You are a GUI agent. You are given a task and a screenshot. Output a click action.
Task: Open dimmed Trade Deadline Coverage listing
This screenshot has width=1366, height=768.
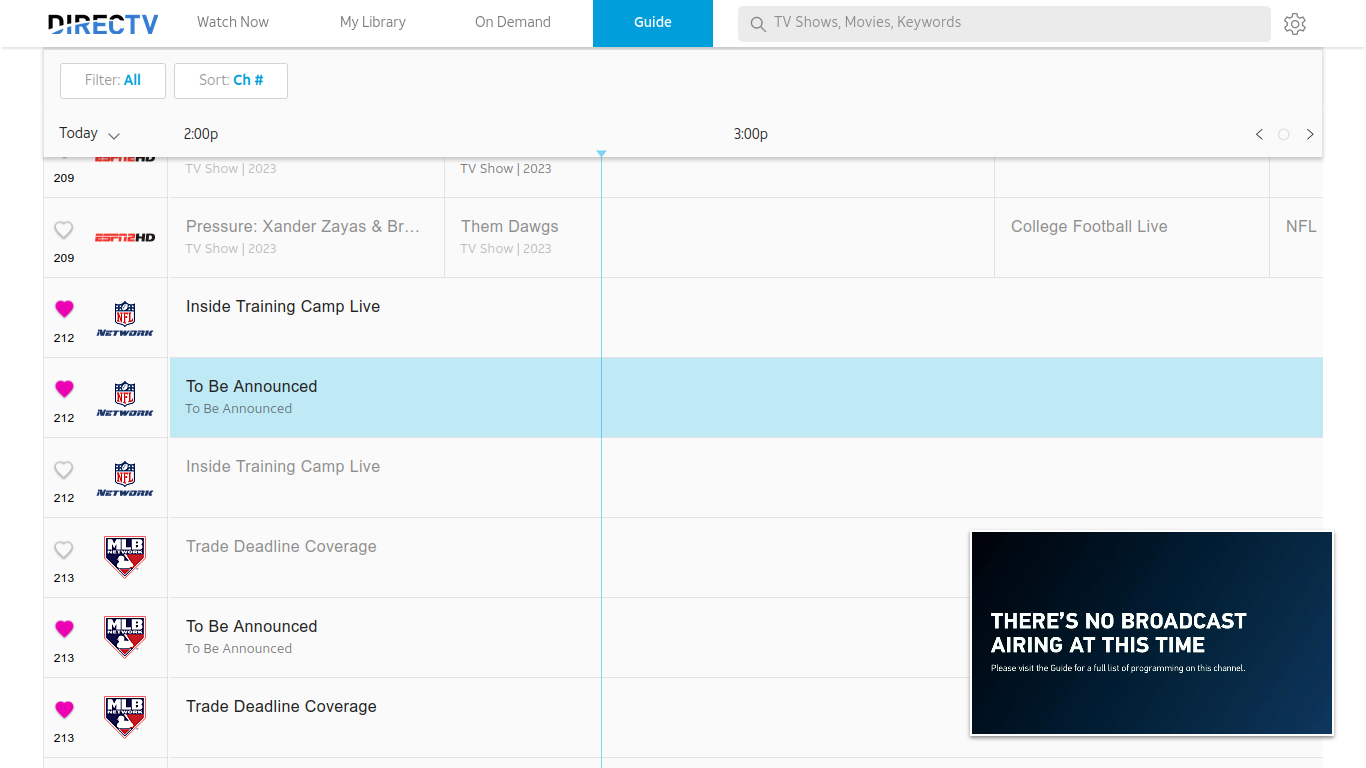(570, 557)
